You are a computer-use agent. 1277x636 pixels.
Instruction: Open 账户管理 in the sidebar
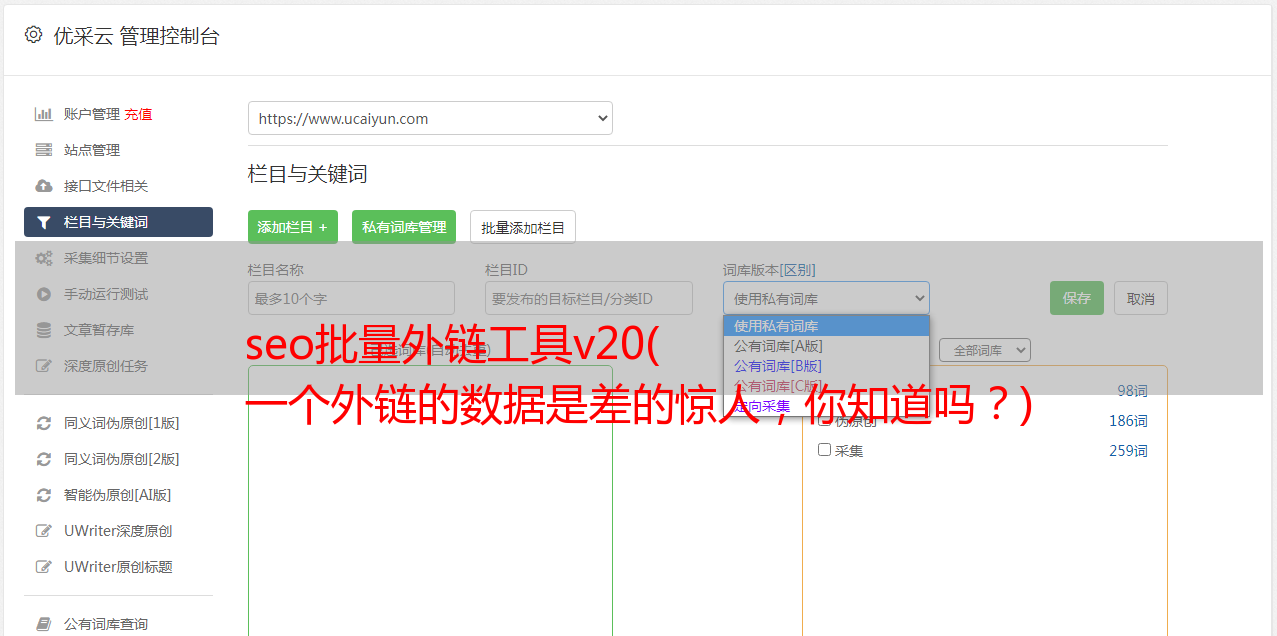coord(92,114)
